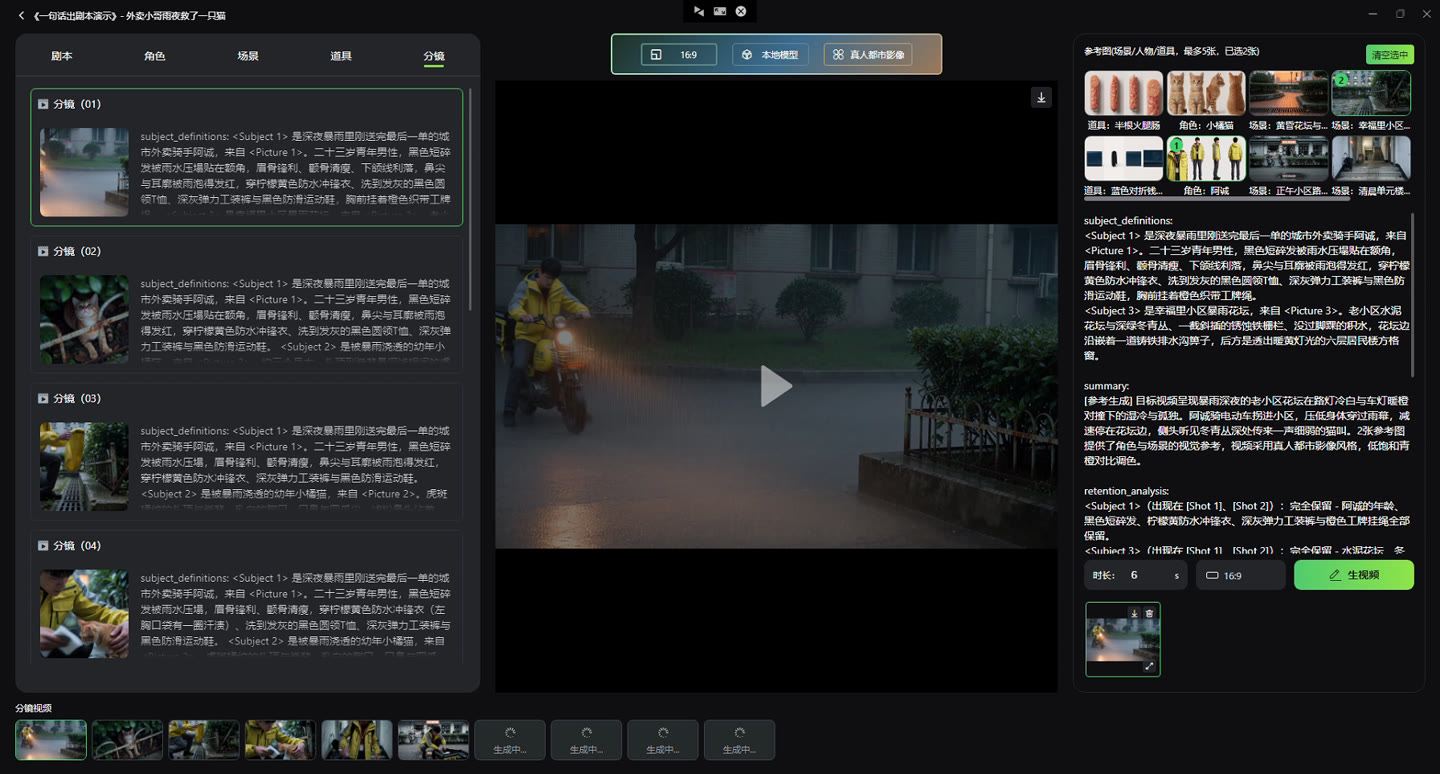Switch to the 剧本 tab
The height and width of the screenshot is (774, 1440).
62,56
